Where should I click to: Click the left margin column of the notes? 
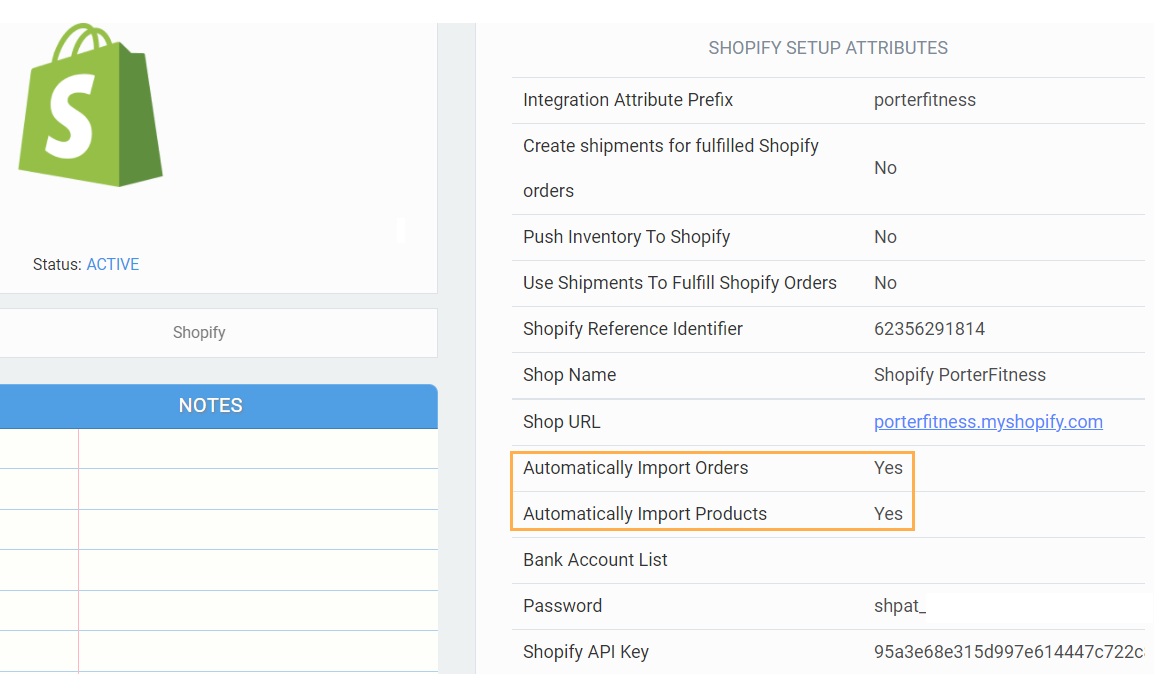coord(38,550)
